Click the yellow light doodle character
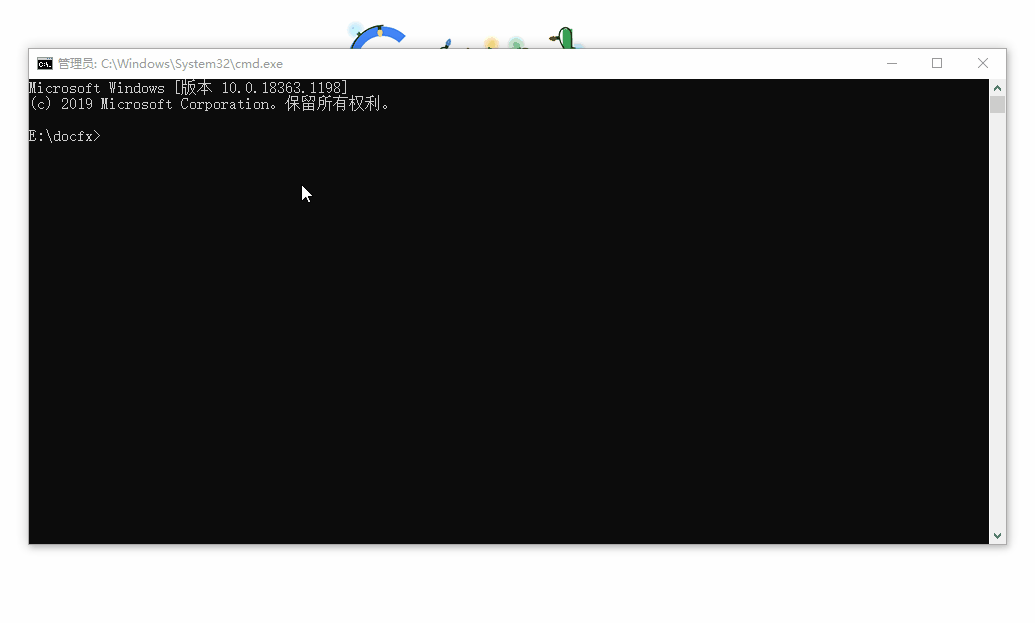Screen dimensions: 1035x623 click(x=491, y=43)
